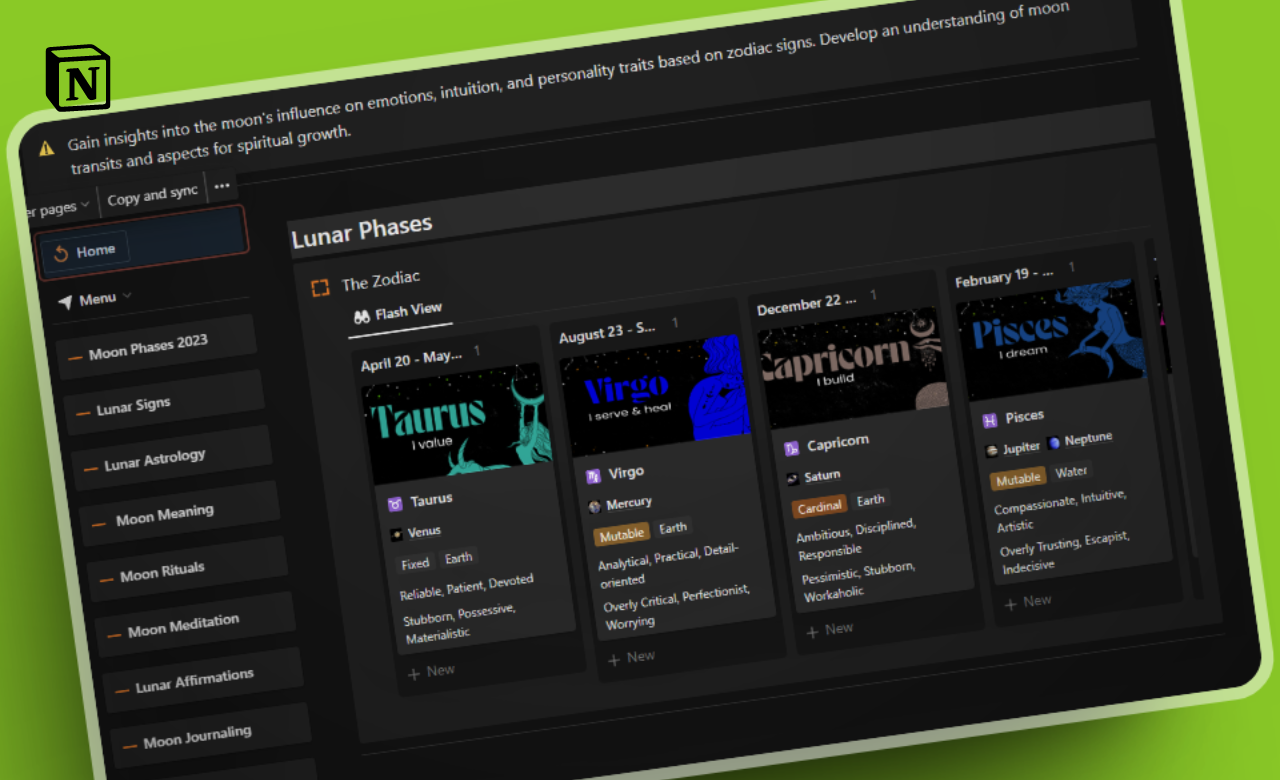The width and height of the screenshot is (1280, 780).
Task: Open the three-dots more options menu
Action: (x=222, y=185)
